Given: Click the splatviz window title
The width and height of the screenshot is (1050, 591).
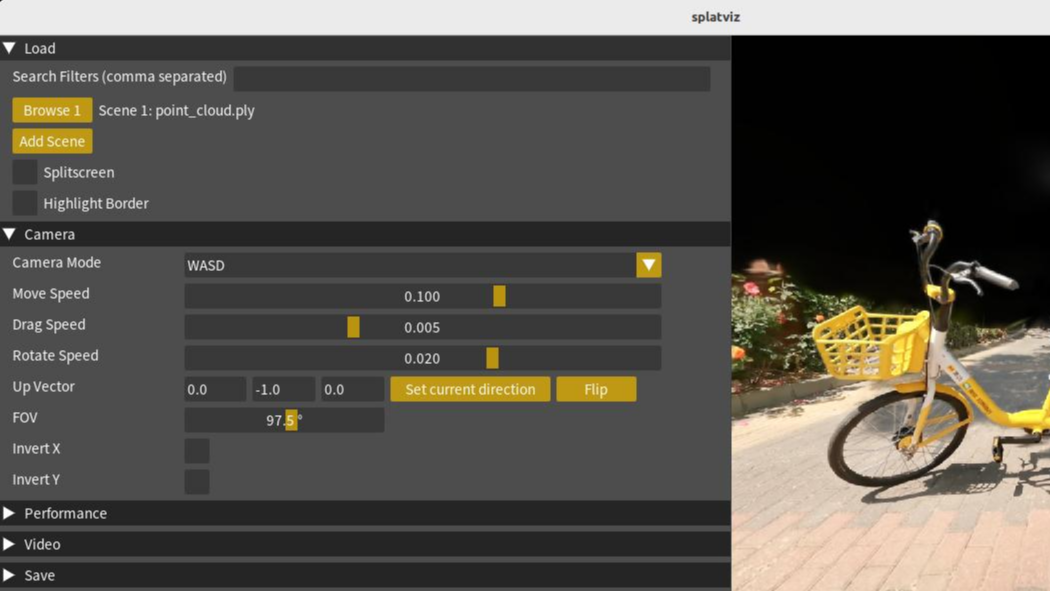Looking at the screenshot, I should coord(715,17).
